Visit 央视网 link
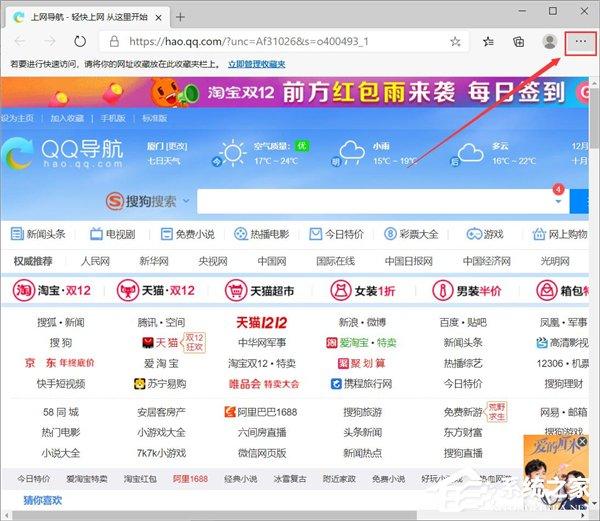 click(213, 261)
